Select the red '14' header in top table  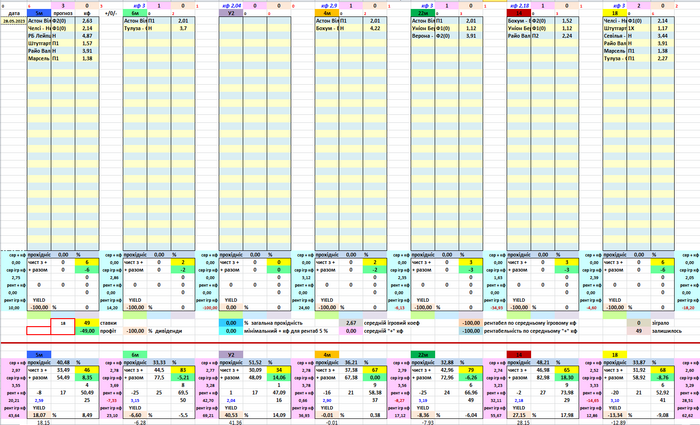(x=519, y=13)
